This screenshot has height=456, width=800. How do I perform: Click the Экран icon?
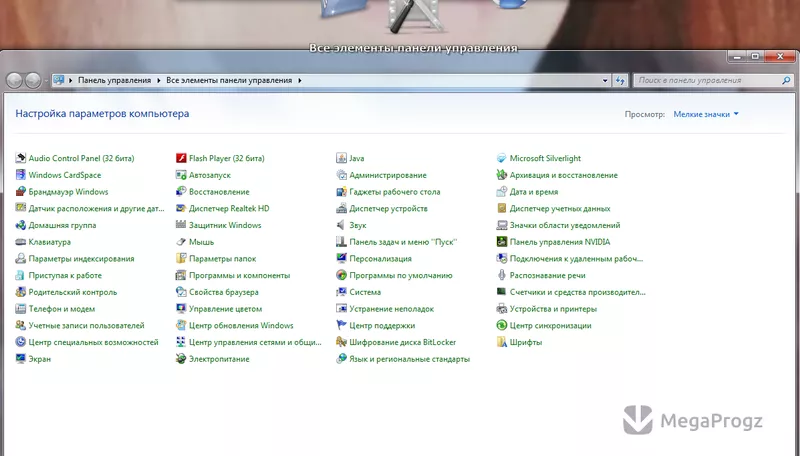pos(20,359)
